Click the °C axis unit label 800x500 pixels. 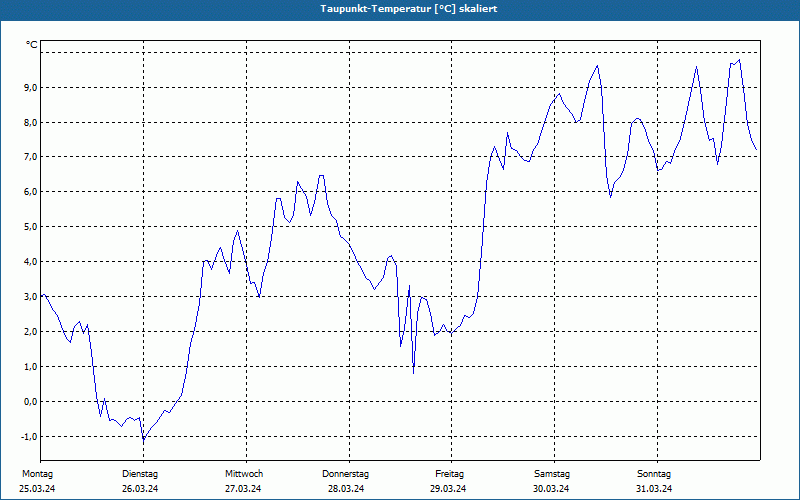32,45
